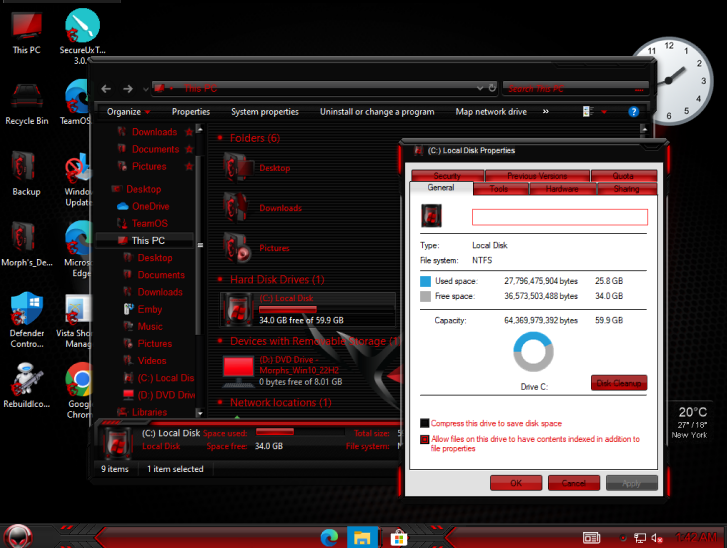This screenshot has width=727, height=548.
Task: Uncheck Allow files to have contents indexed
Action: point(425,439)
